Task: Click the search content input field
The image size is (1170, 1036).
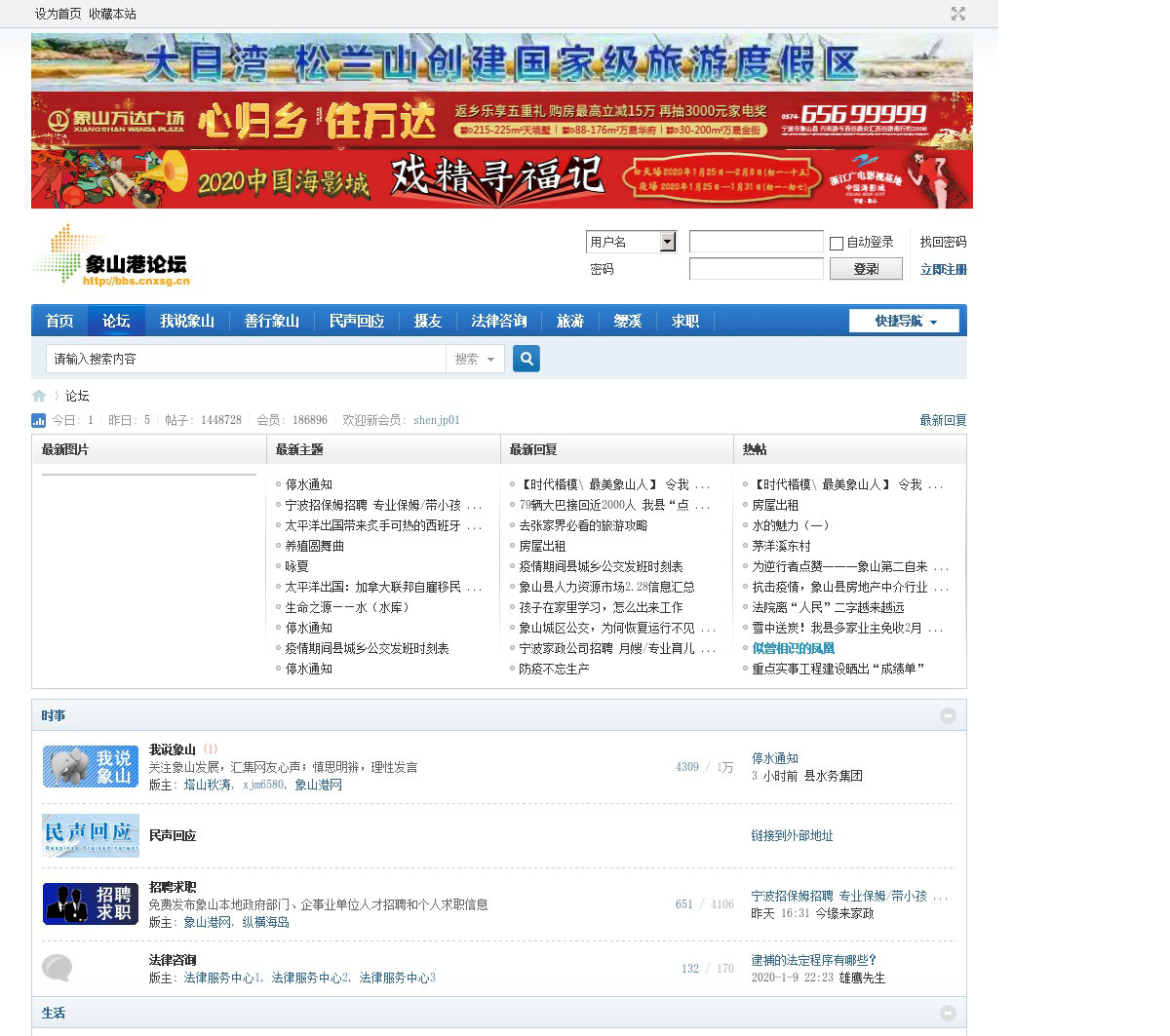Action: (246, 359)
